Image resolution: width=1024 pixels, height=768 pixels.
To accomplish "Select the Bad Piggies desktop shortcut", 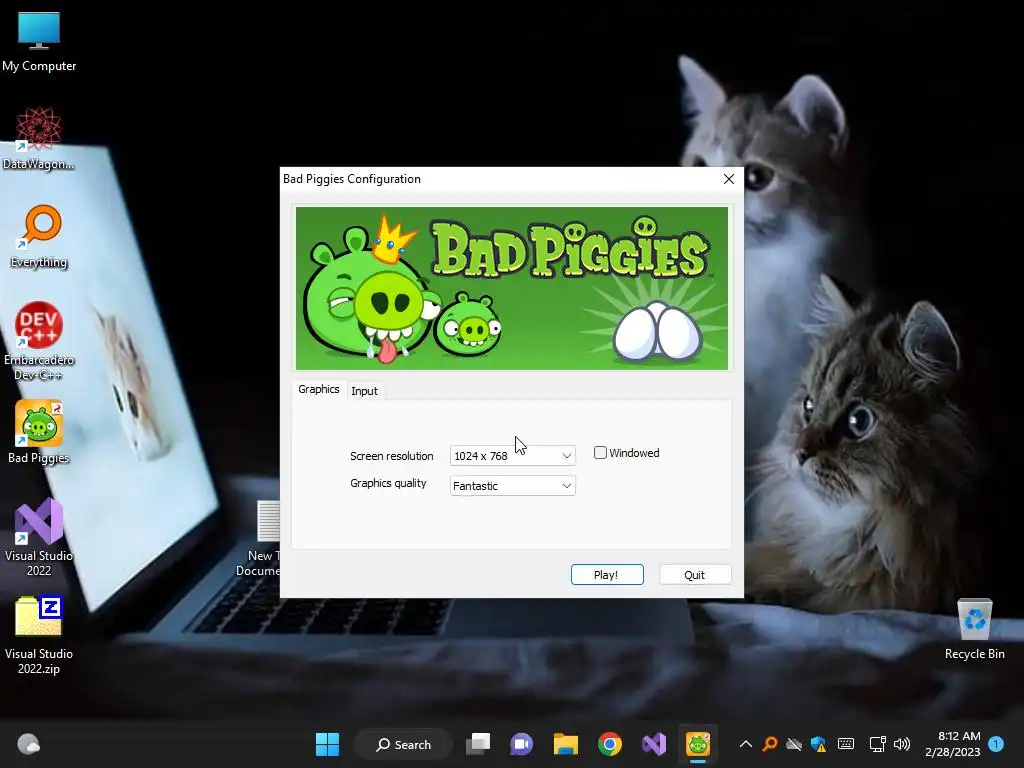I will [x=39, y=432].
